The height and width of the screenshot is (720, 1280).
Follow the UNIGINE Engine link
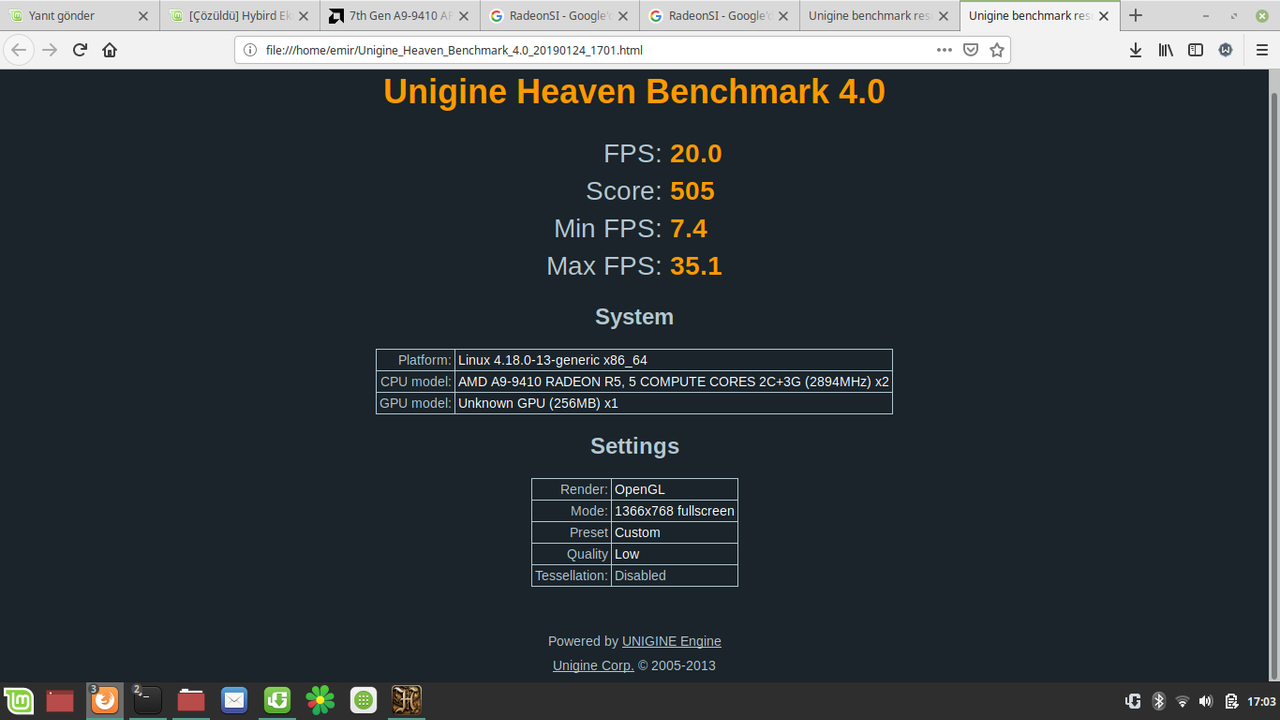pyautogui.click(x=671, y=641)
